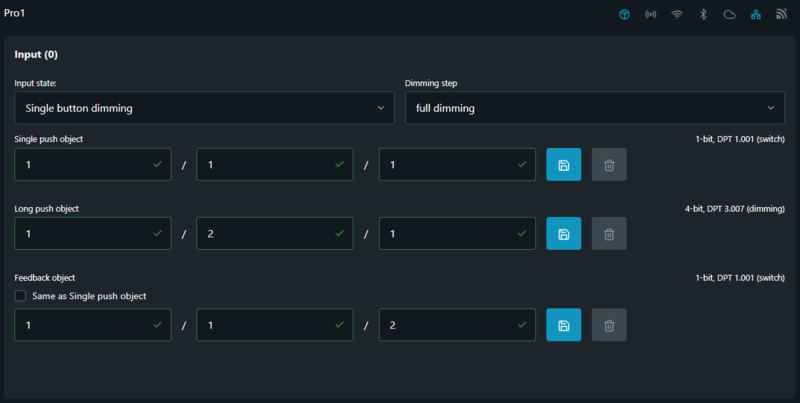The width and height of the screenshot is (800, 403).
Task: Click the RSS feed icon
Action: coord(781,15)
